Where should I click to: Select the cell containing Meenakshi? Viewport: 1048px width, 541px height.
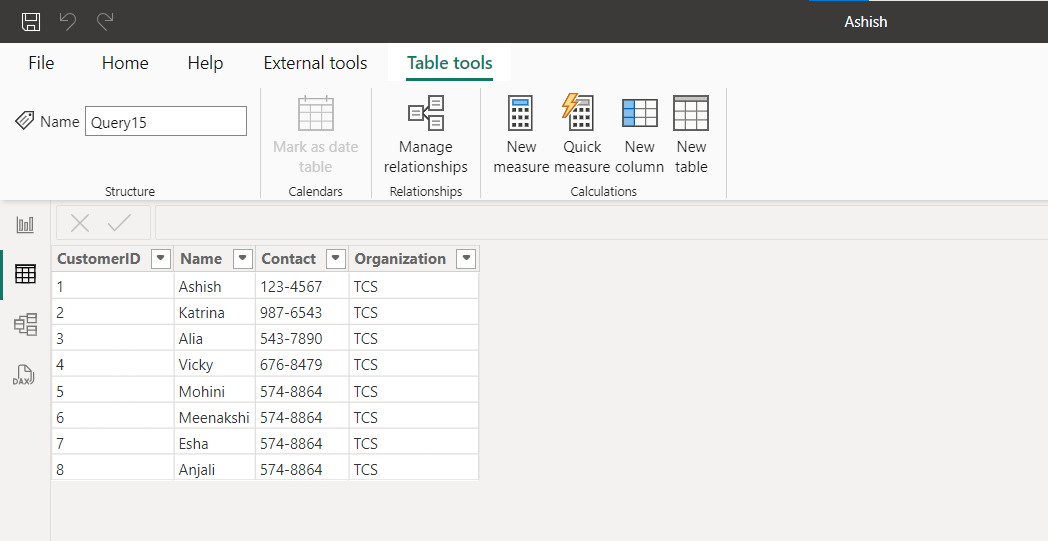[x=214, y=418]
